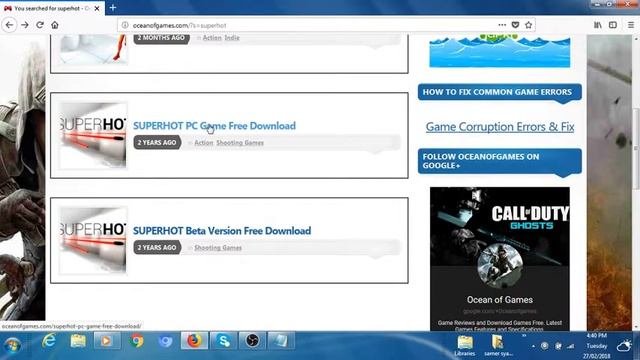Open Windows Explorer folder on taskbar
The width and height of the screenshot is (640, 360).
point(78,341)
